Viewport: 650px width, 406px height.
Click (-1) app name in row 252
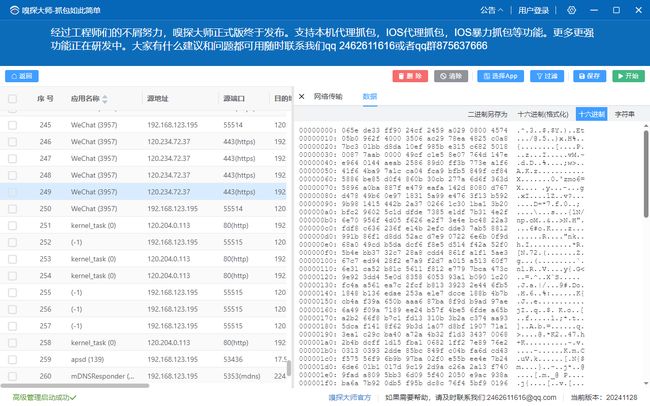[76, 242]
